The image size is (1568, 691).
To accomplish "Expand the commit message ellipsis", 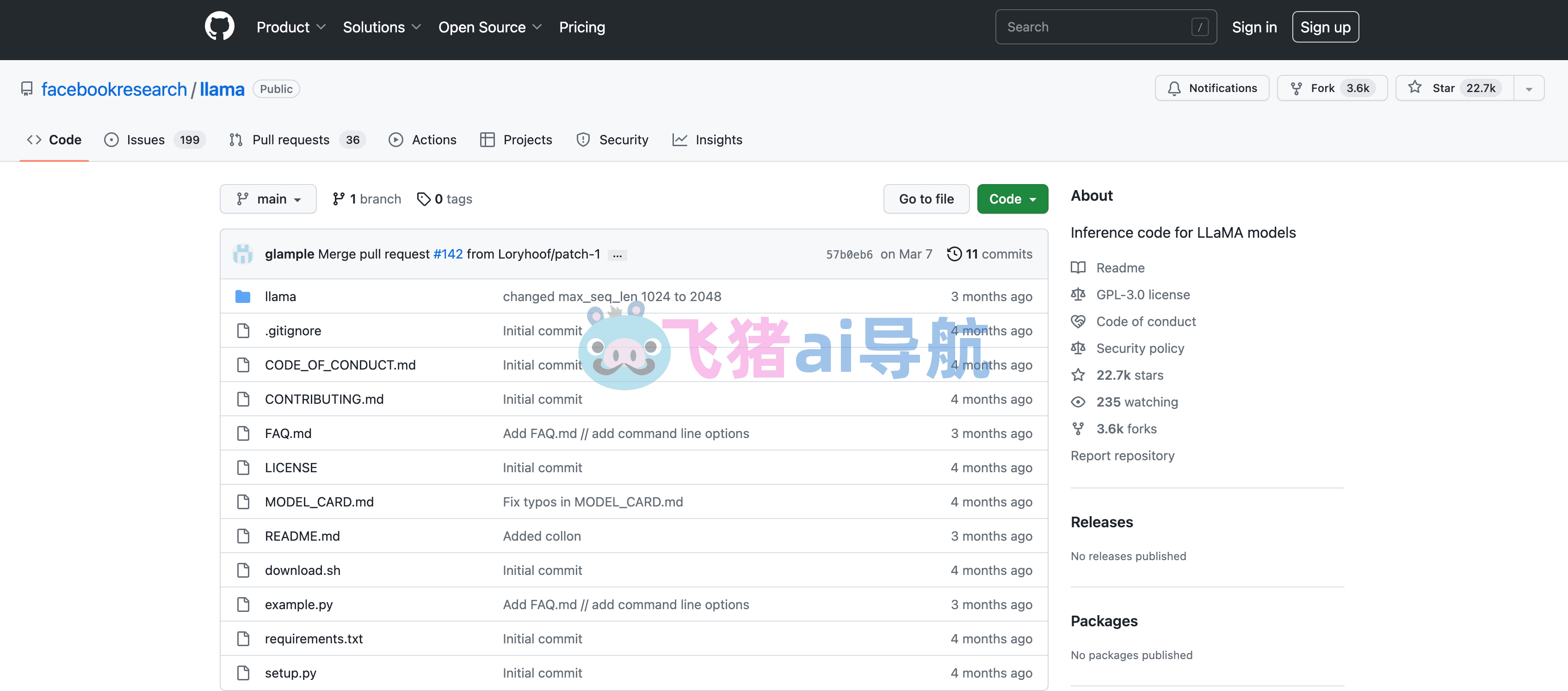I will 617,255.
